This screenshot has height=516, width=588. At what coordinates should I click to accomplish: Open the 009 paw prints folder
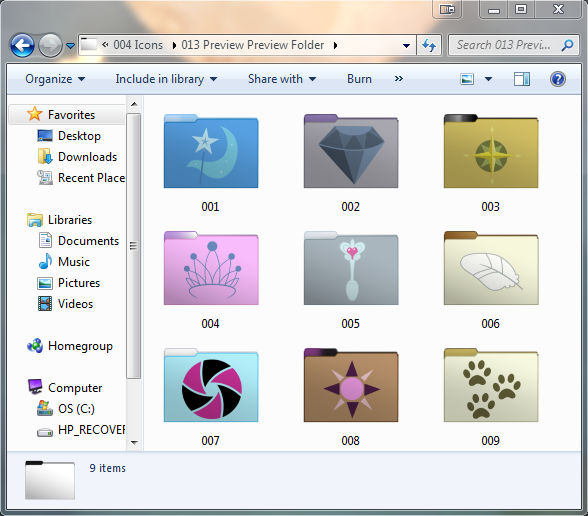(x=491, y=385)
